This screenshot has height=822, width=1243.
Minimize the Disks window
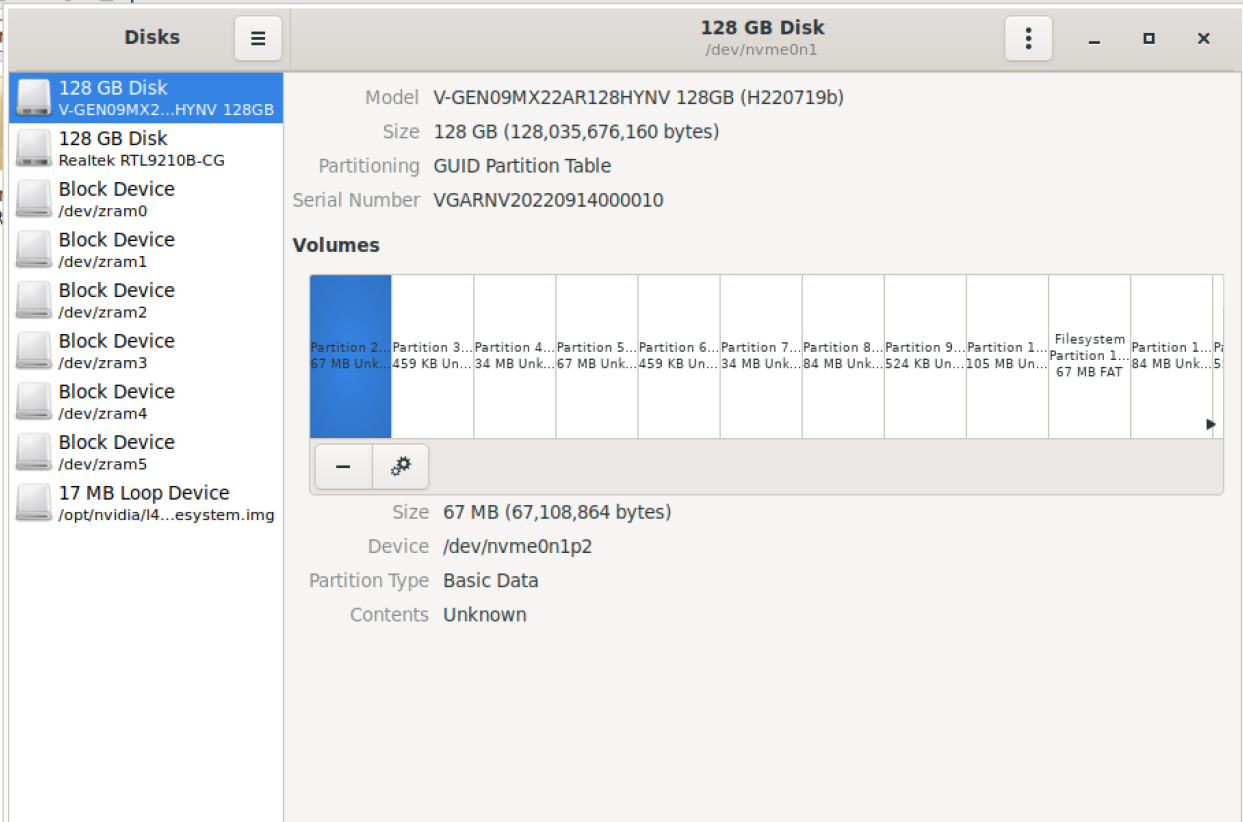[1094, 39]
